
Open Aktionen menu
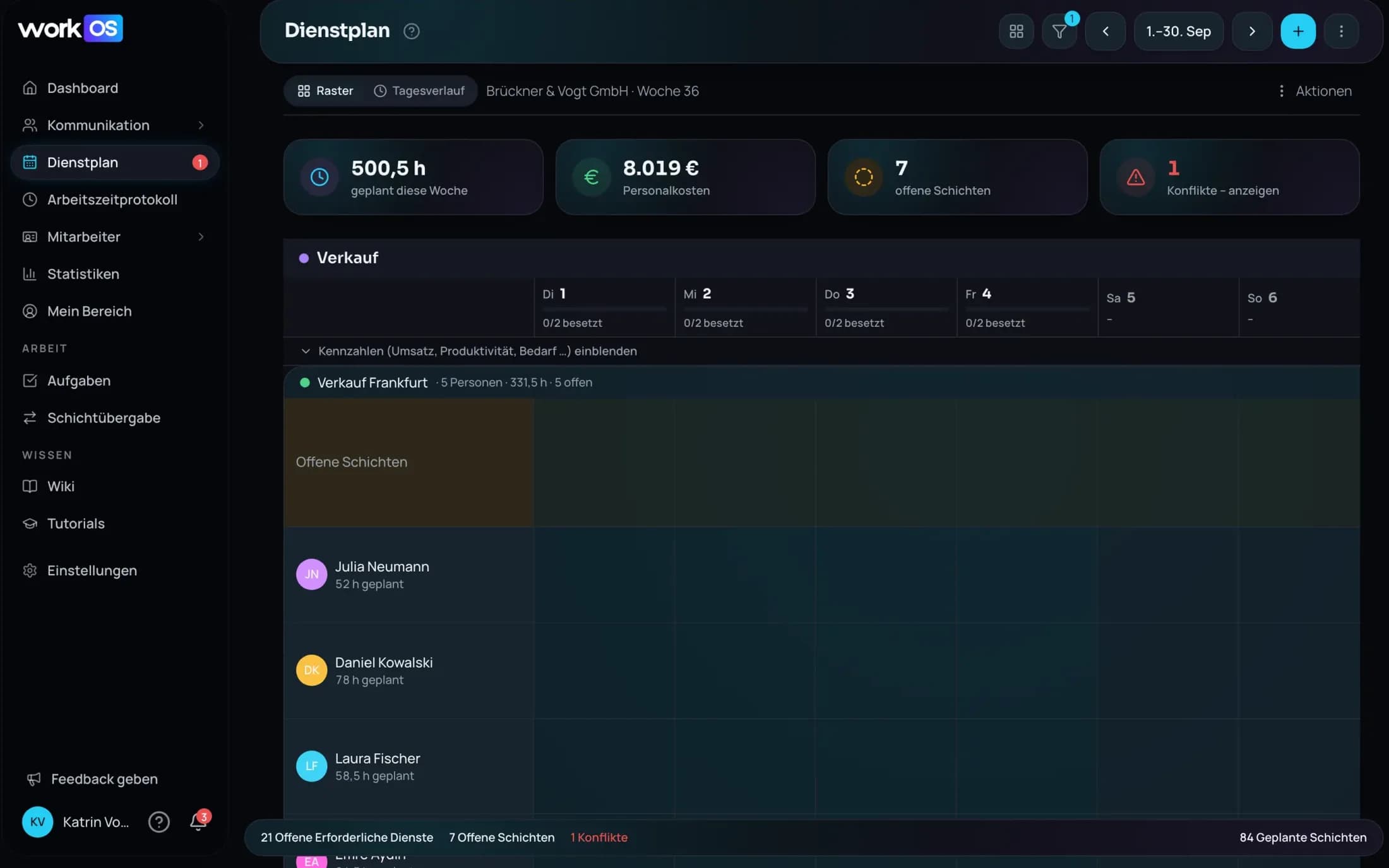pyautogui.click(x=1314, y=91)
